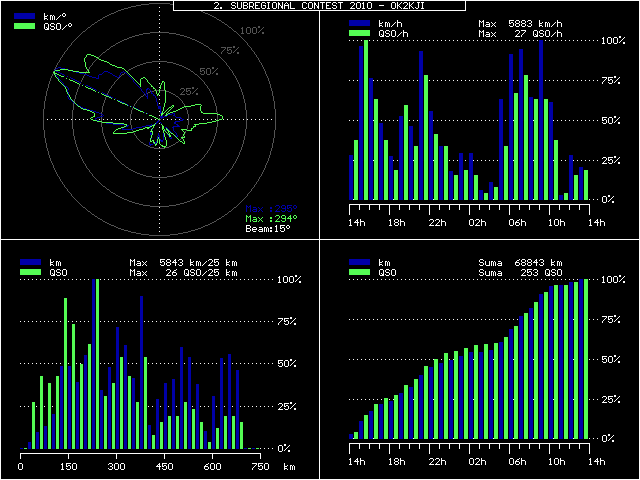Click '02h' on the hourly rate chart axis
640x480 pixels.
(477, 223)
